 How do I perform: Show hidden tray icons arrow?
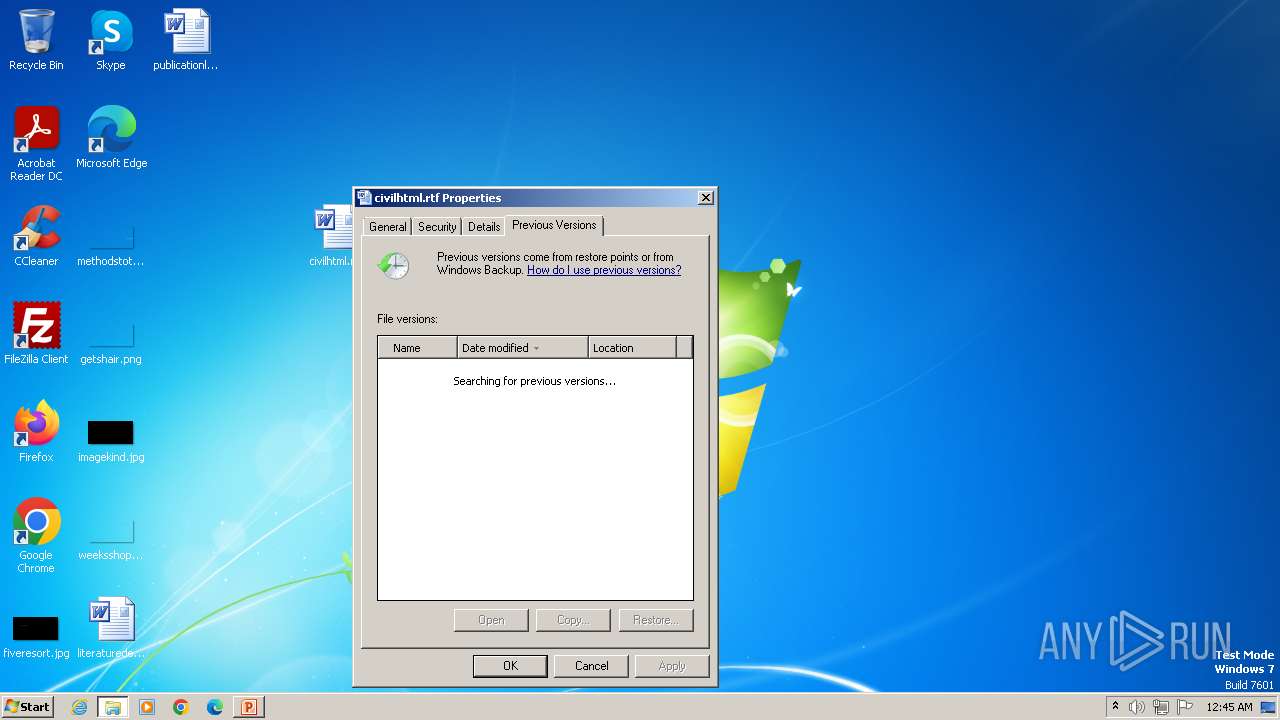(1115, 707)
